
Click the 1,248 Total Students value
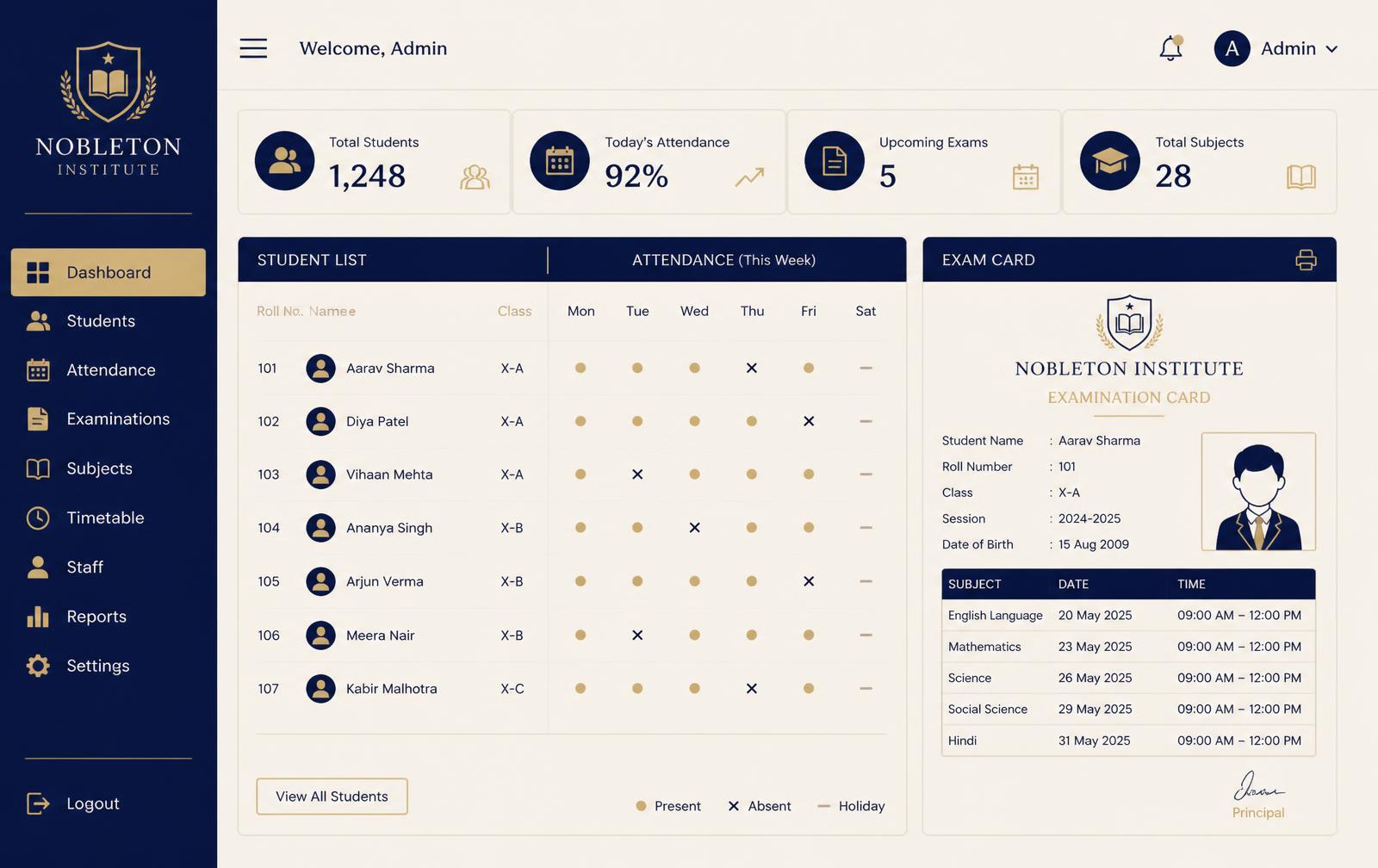[367, 177]
